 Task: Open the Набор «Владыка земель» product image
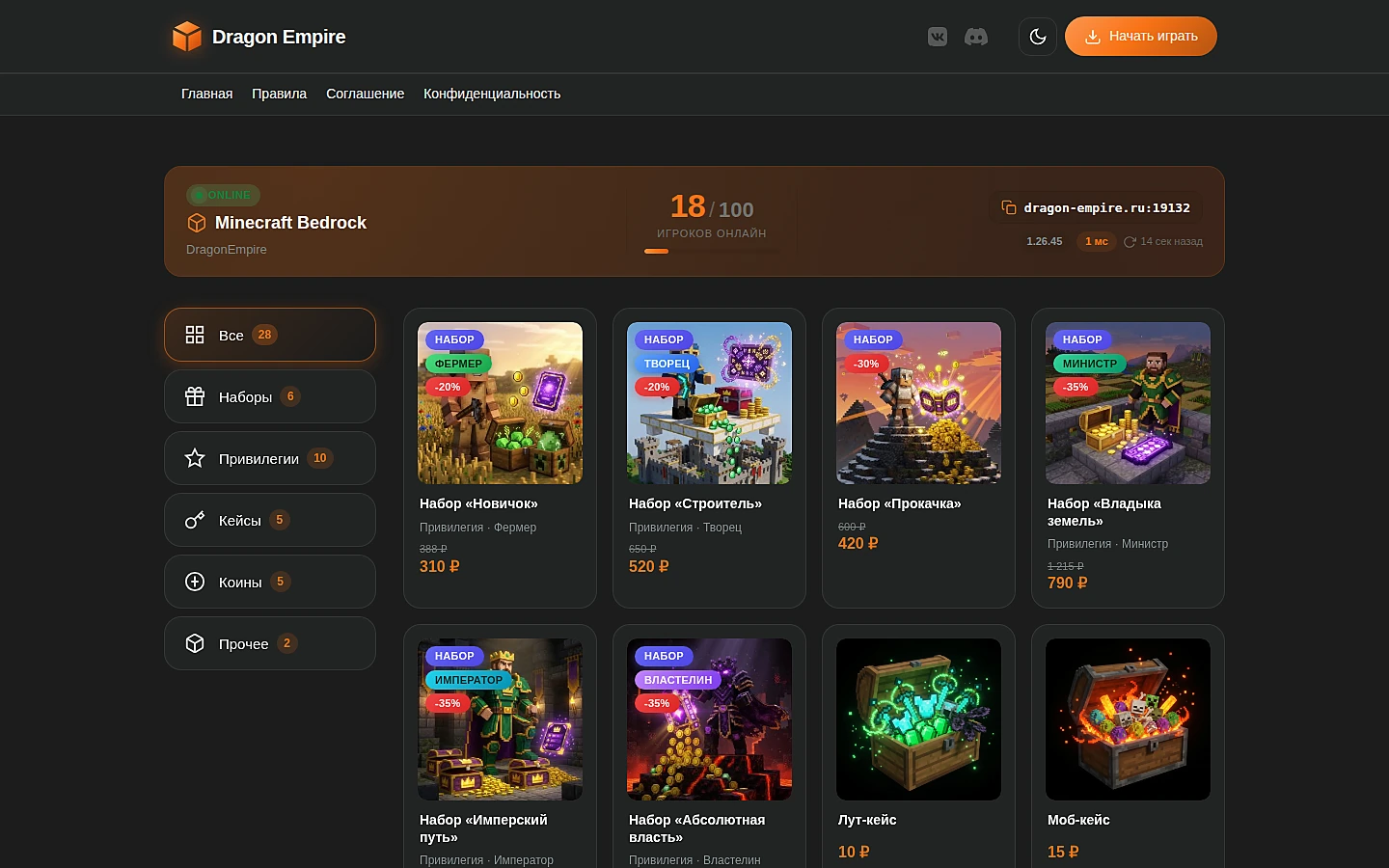(x=1128, y=403)
